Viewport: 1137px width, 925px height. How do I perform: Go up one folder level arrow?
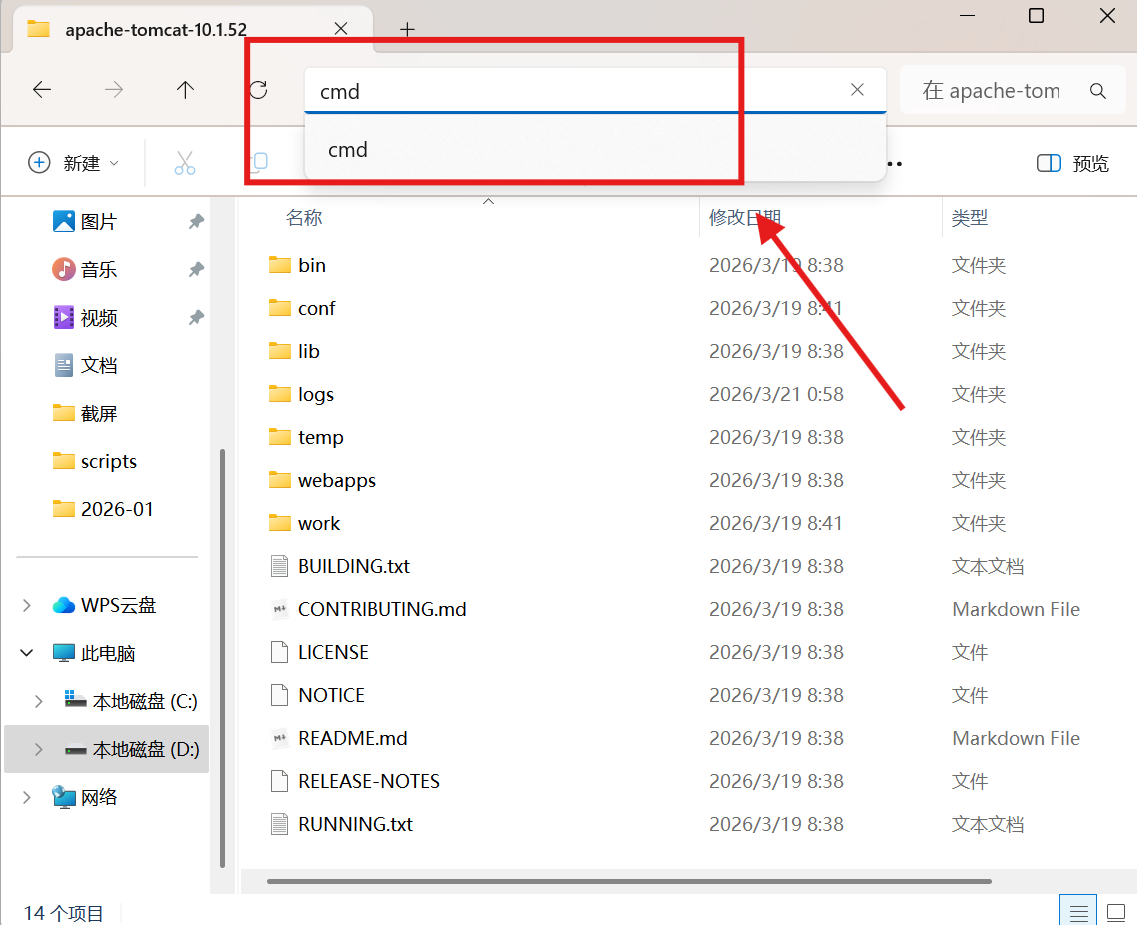pyautogui.click(x=186, y=90)
